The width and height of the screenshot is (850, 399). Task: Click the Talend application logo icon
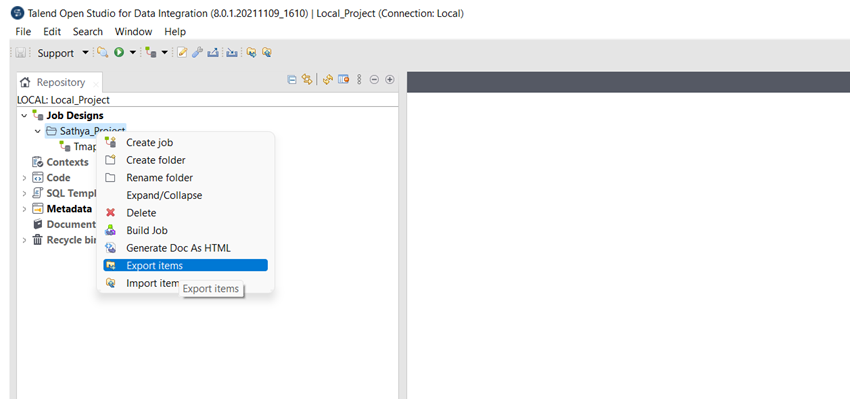17,13
